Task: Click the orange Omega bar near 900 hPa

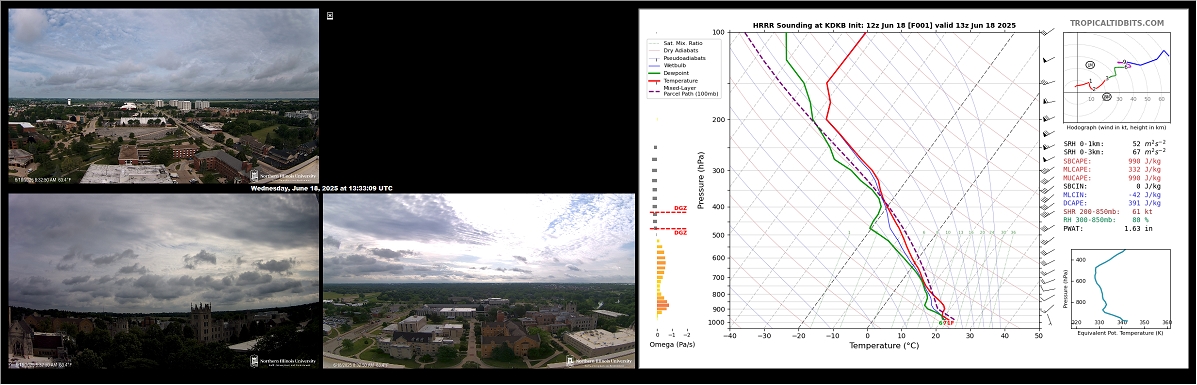Action: [x=663, y=306]
